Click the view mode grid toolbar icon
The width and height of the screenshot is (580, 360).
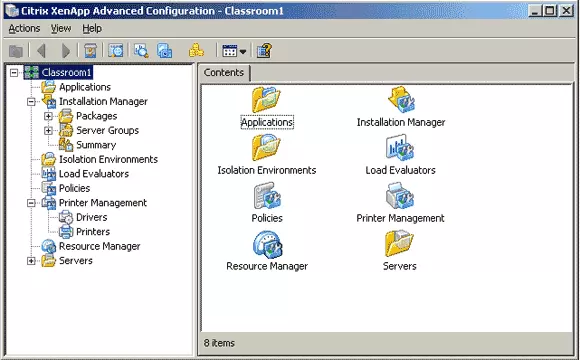(x=230, y=51)
